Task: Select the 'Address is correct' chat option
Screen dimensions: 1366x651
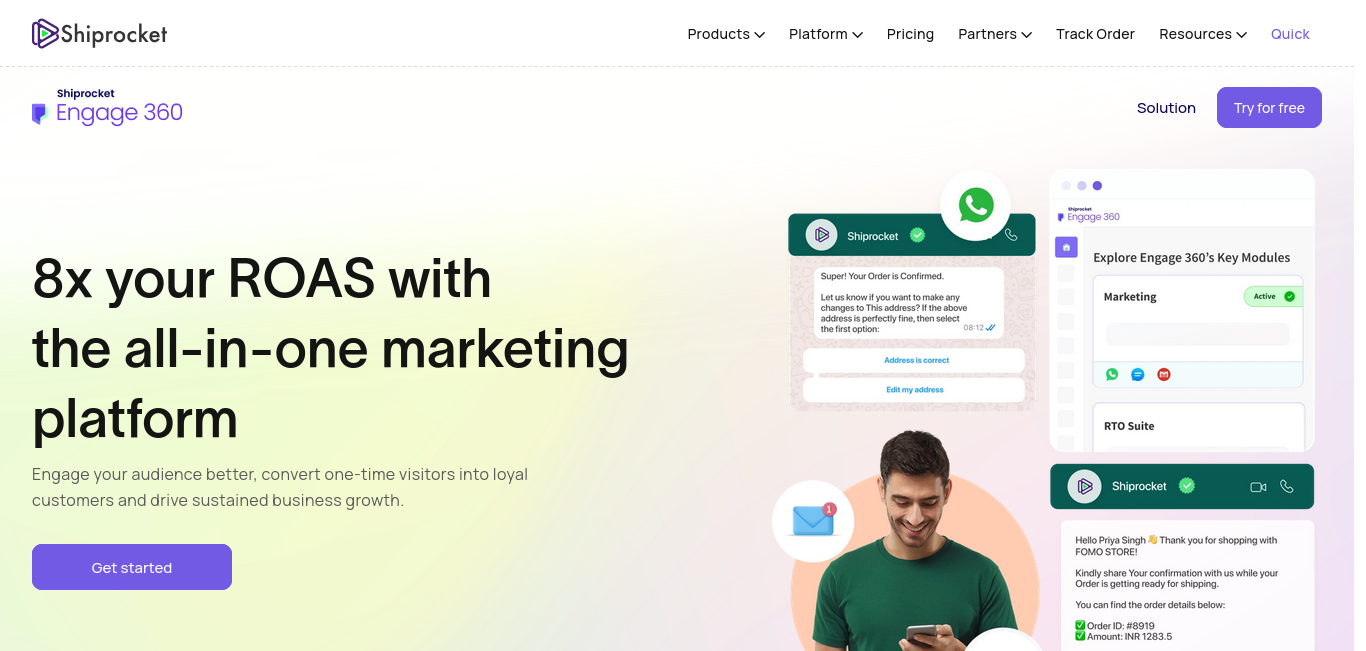Action: coord(916,360)
